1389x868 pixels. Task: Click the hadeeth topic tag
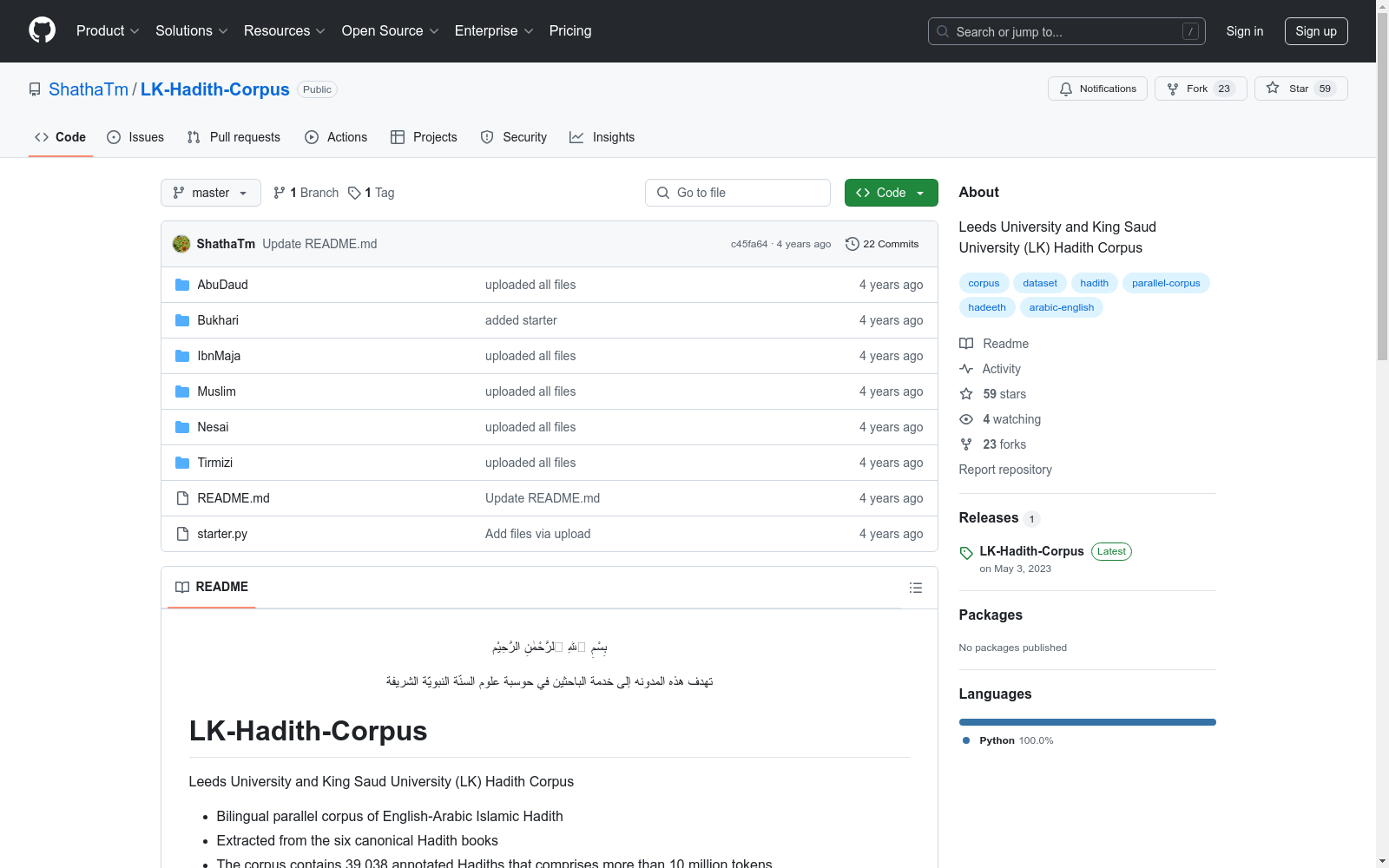click(987, 307)
